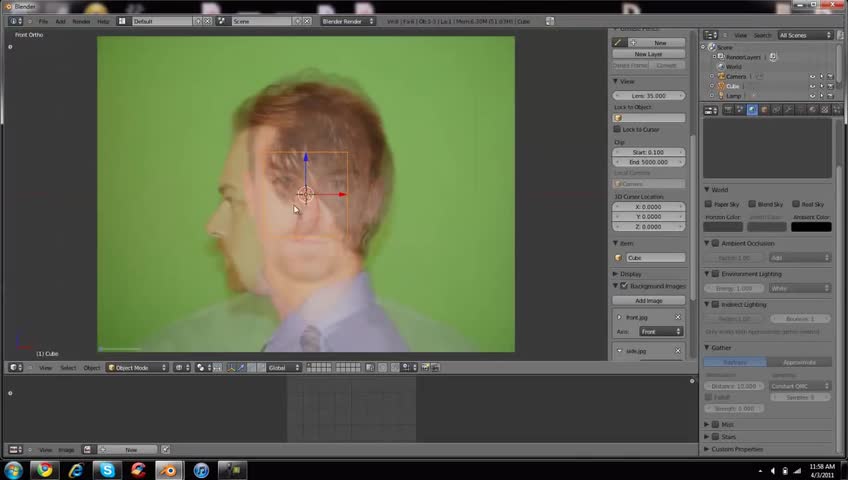Enable Blend Sky checkbox
The height and width of the screenshot is (480, 848).
[x=752, y=204]
